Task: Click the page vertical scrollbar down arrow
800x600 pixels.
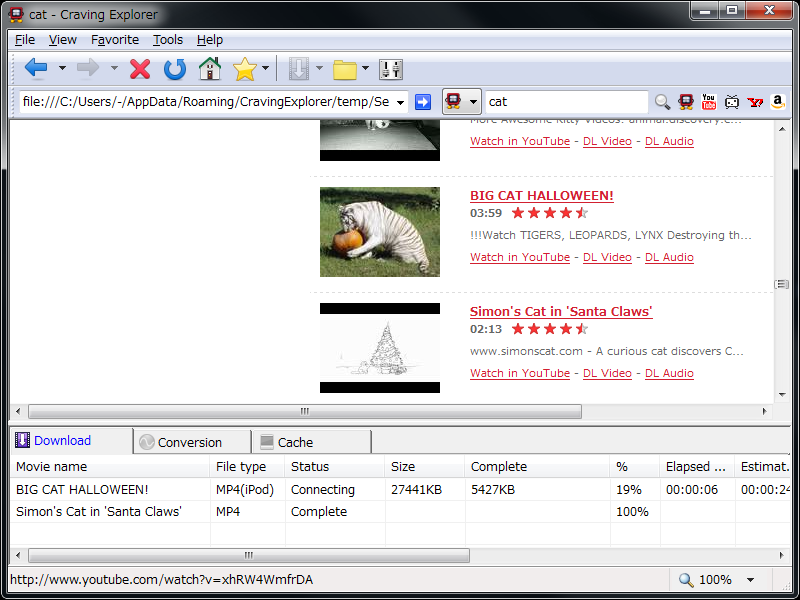Action: point(782,395)
